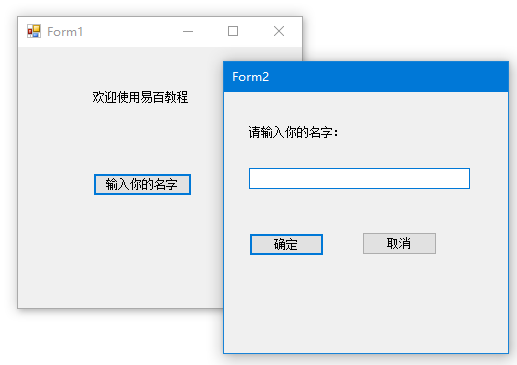The image size is (517, 365).
Task: Click the Form1 application icon in title bar
Action: 34,31
